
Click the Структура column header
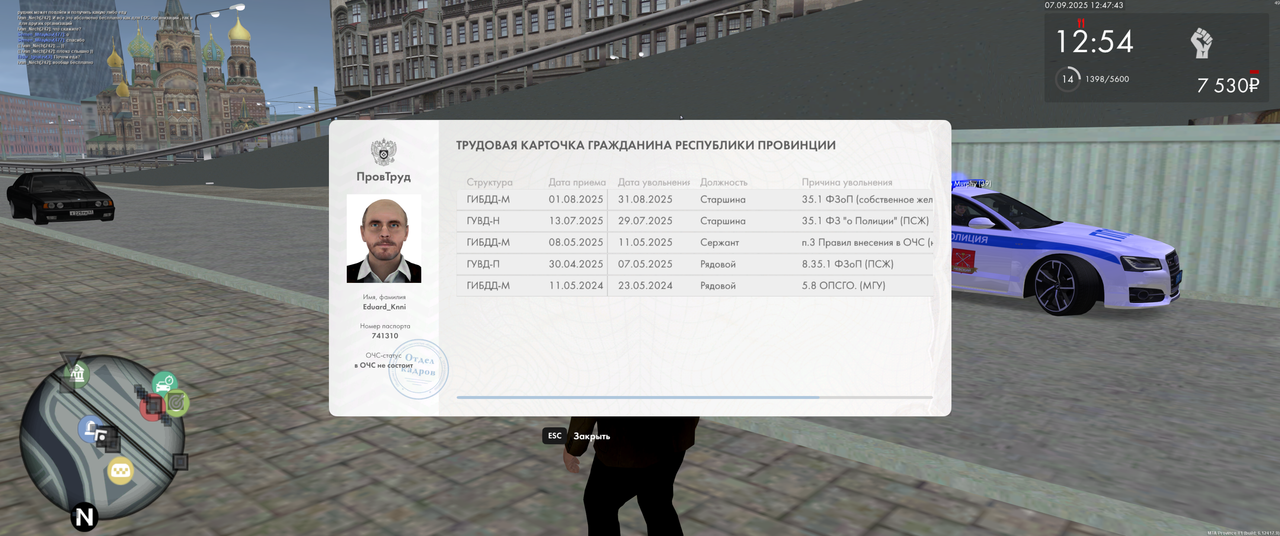tap(490, 182)
